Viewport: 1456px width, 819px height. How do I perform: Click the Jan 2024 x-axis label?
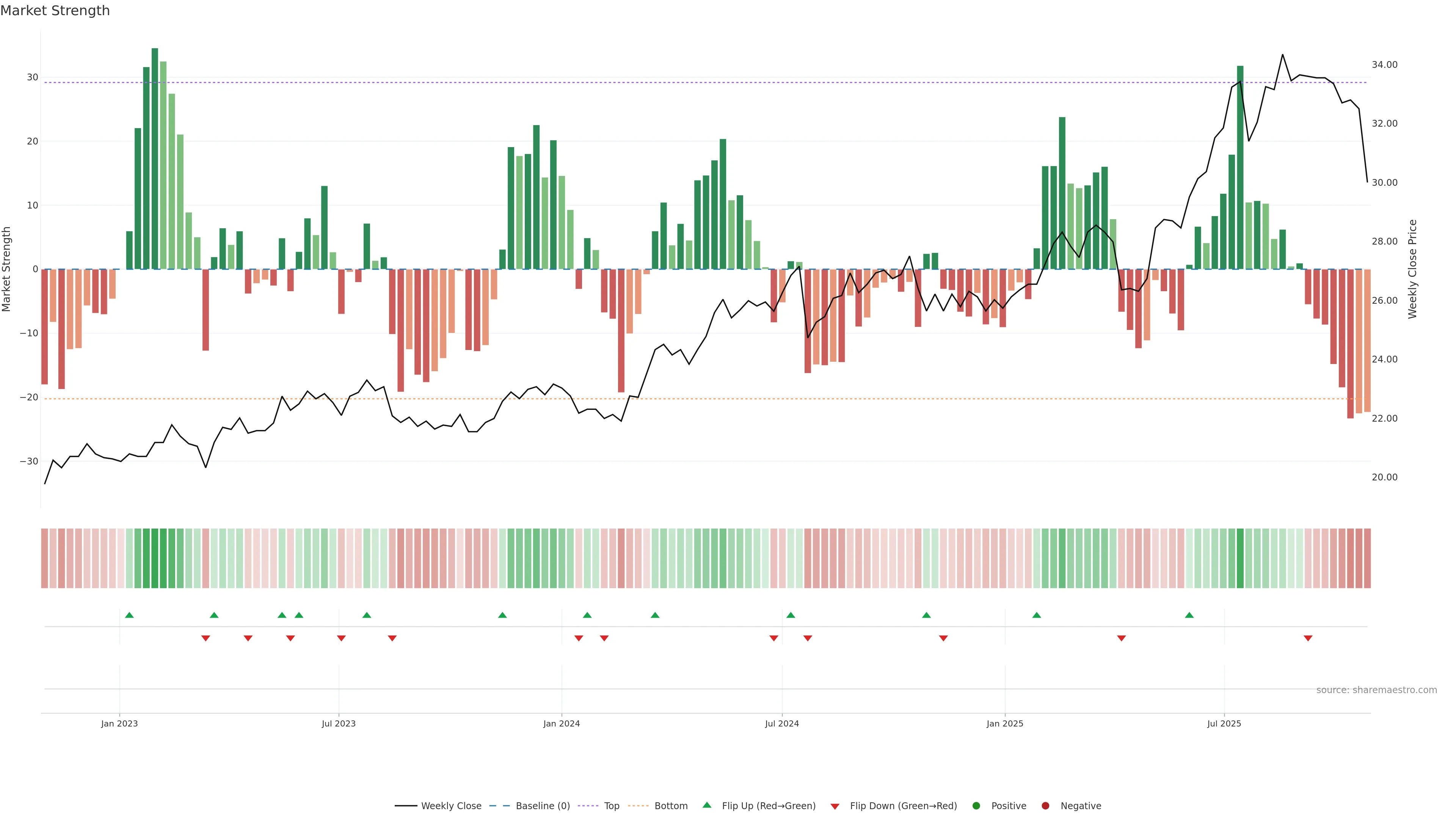click(561, 723)
